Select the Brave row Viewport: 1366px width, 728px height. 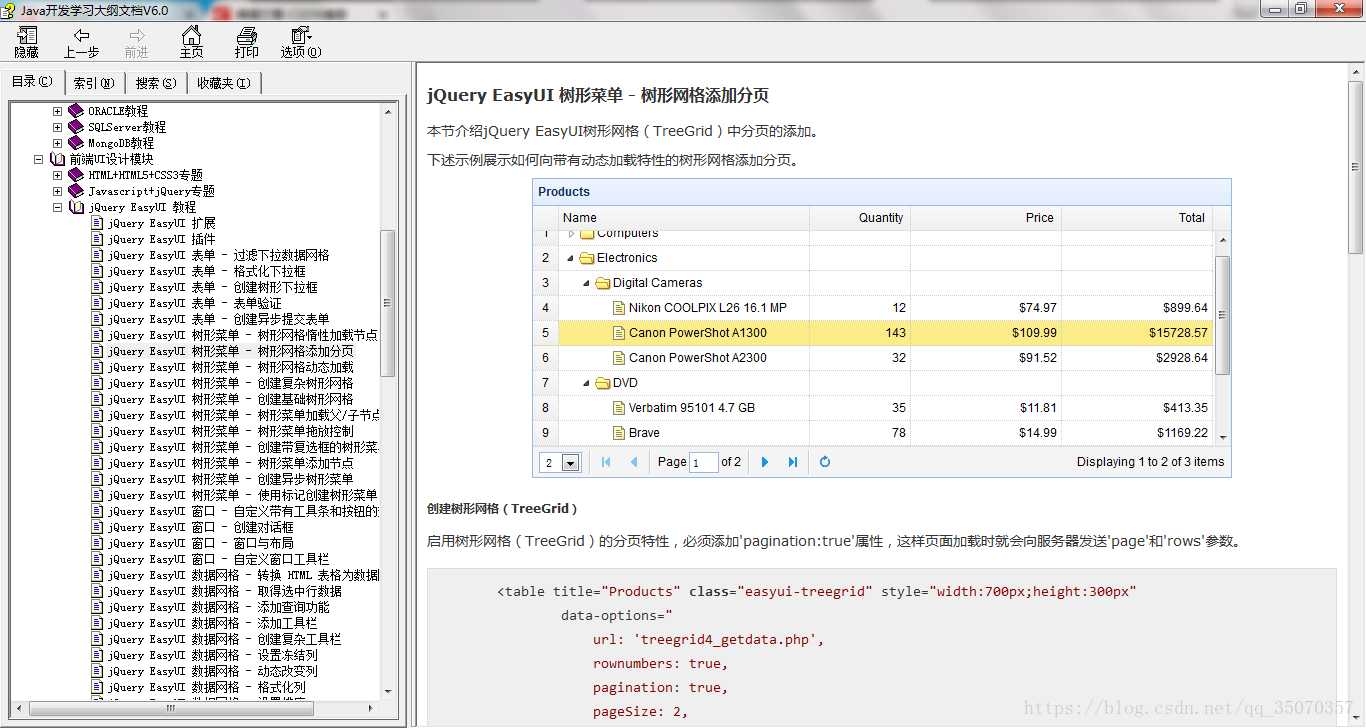tap(873, 433)
